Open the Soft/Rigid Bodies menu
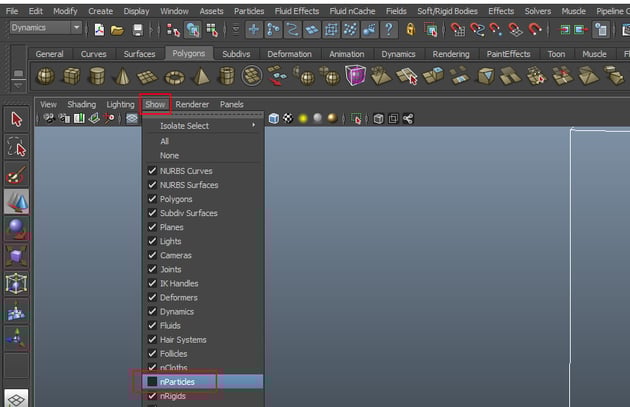This screenshot has height=407, width=630. [447, 11]
